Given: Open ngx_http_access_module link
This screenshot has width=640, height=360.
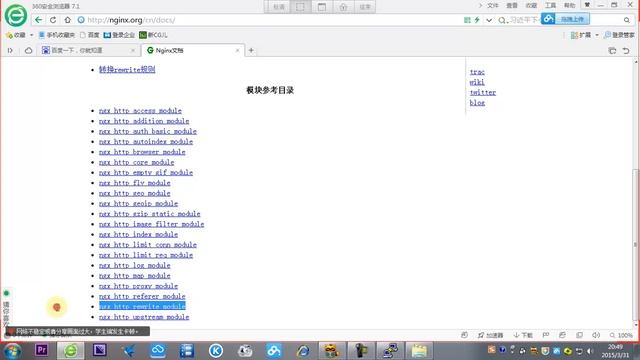Looking at the screenshot, I should [140, 111].
